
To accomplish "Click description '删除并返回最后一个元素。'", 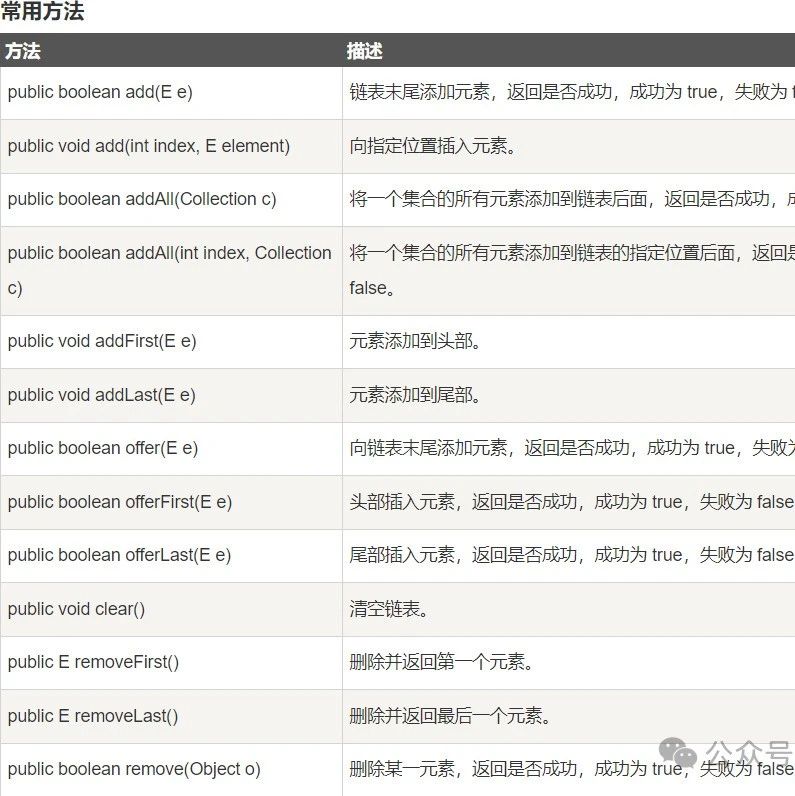I will pos(450,716).
